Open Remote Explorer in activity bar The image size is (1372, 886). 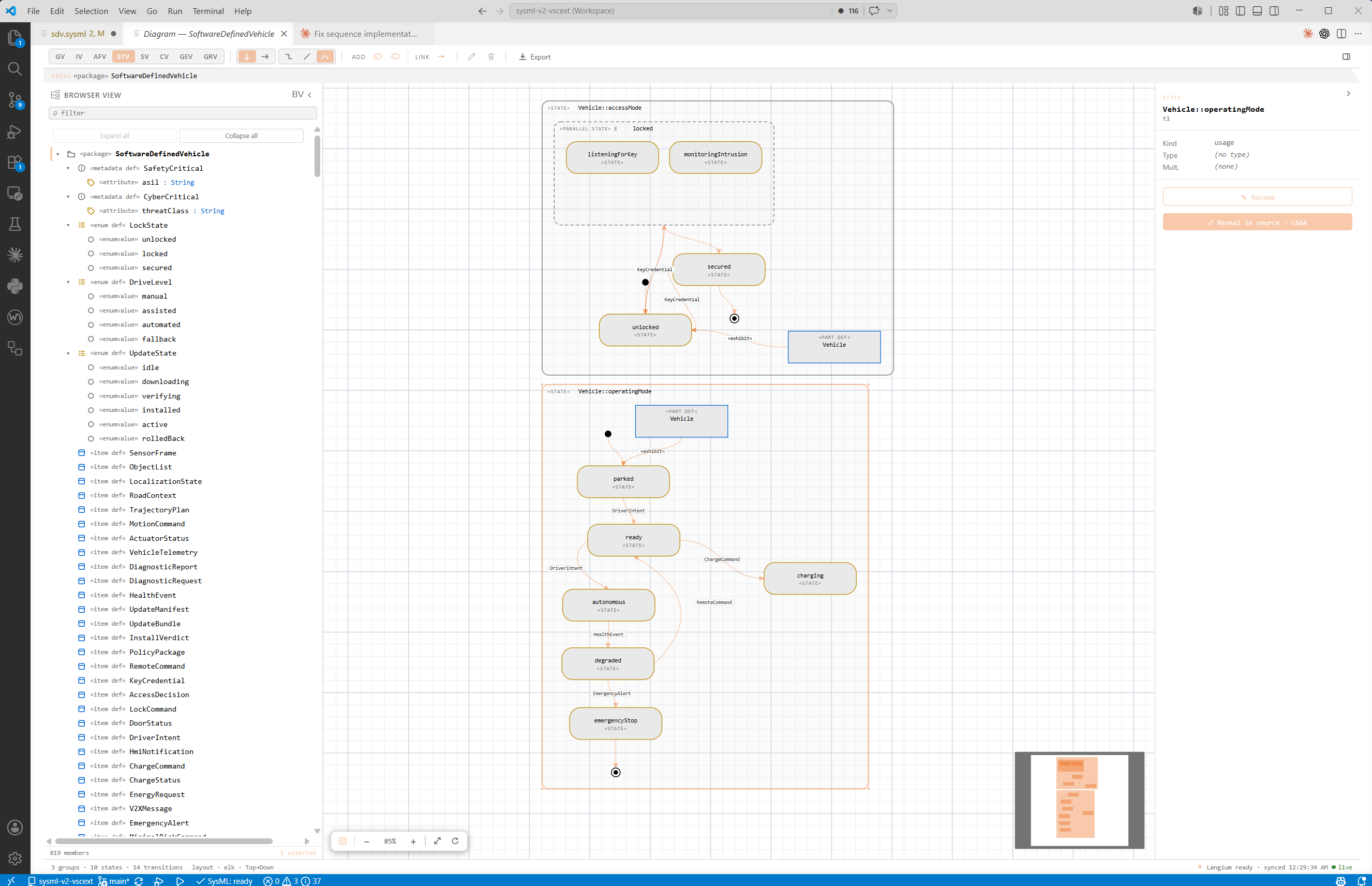tap(15, 194)
